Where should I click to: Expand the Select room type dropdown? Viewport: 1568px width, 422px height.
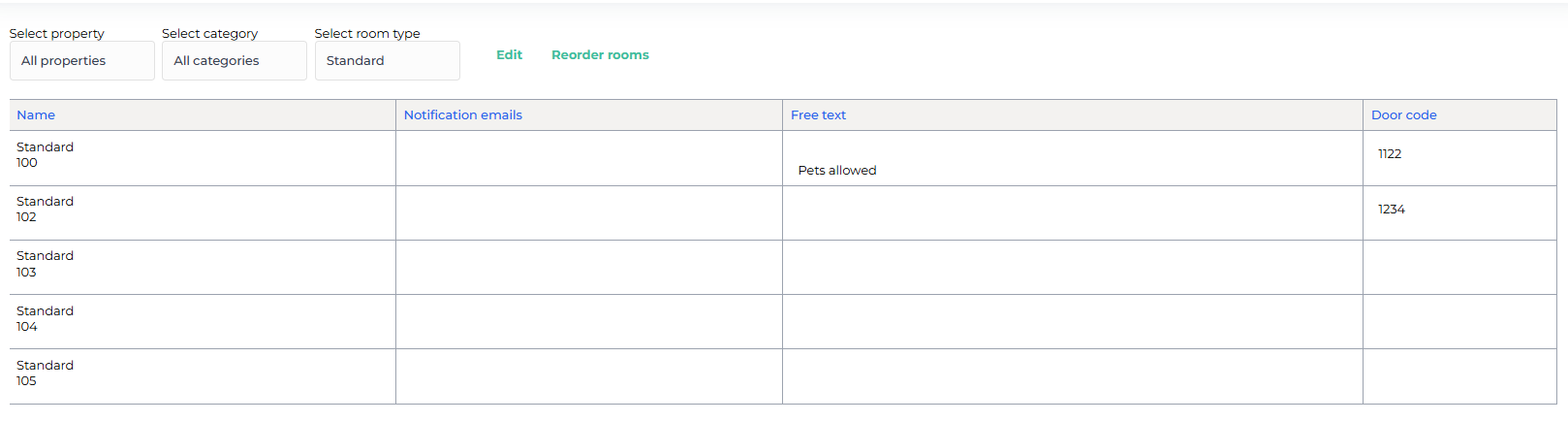387,60
